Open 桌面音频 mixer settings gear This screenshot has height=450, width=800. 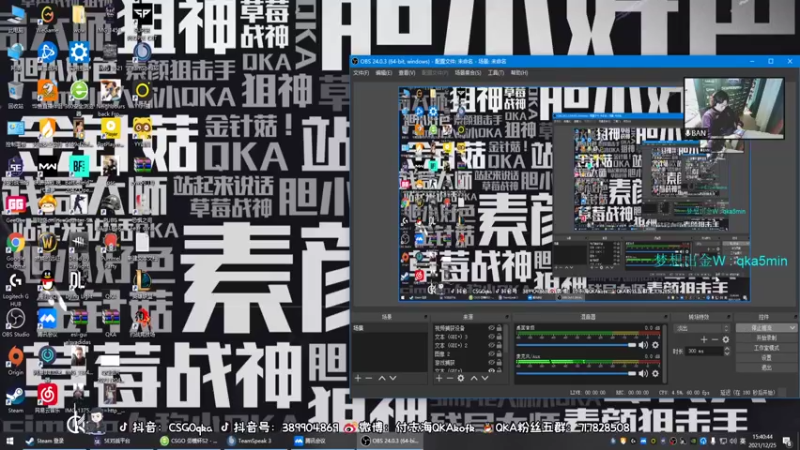tap(655, 345)
